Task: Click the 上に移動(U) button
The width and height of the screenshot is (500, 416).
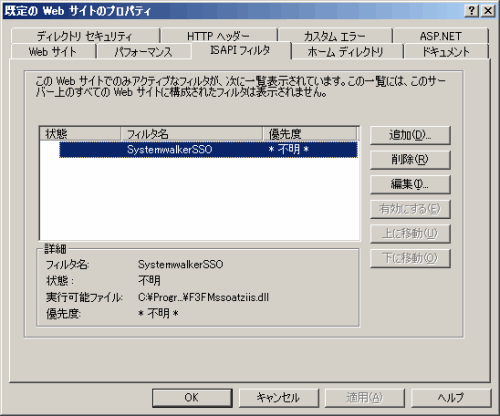Action: (x=410, y=234)
